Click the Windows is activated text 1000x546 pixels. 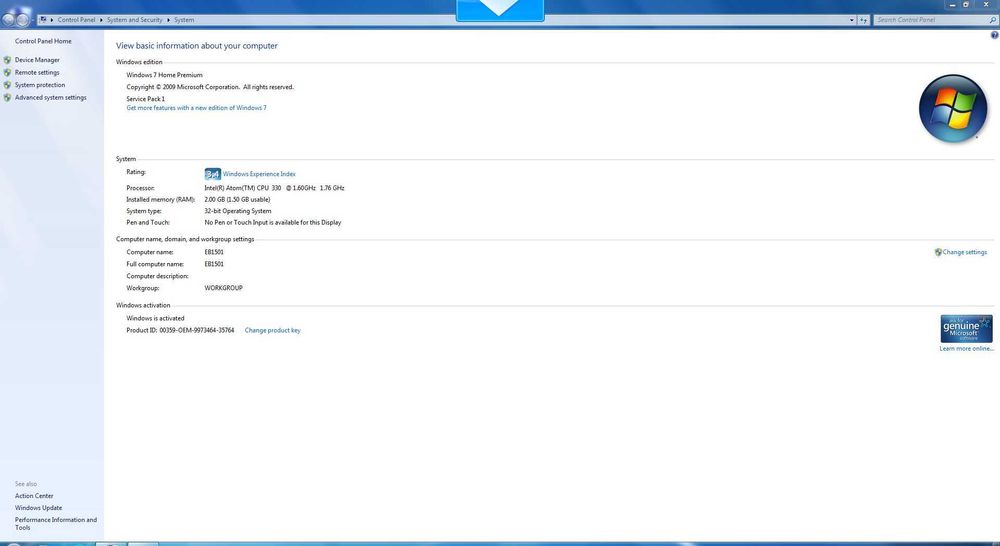pos(155,318)
